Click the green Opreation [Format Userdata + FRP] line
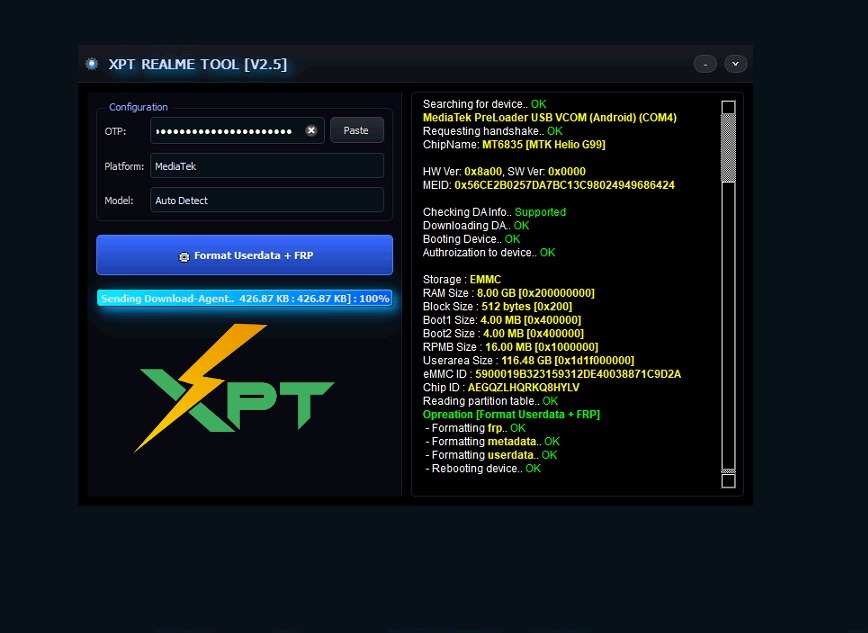Viewport: 868px width, 633px height. pyautogui.click(x=511, y=414)
